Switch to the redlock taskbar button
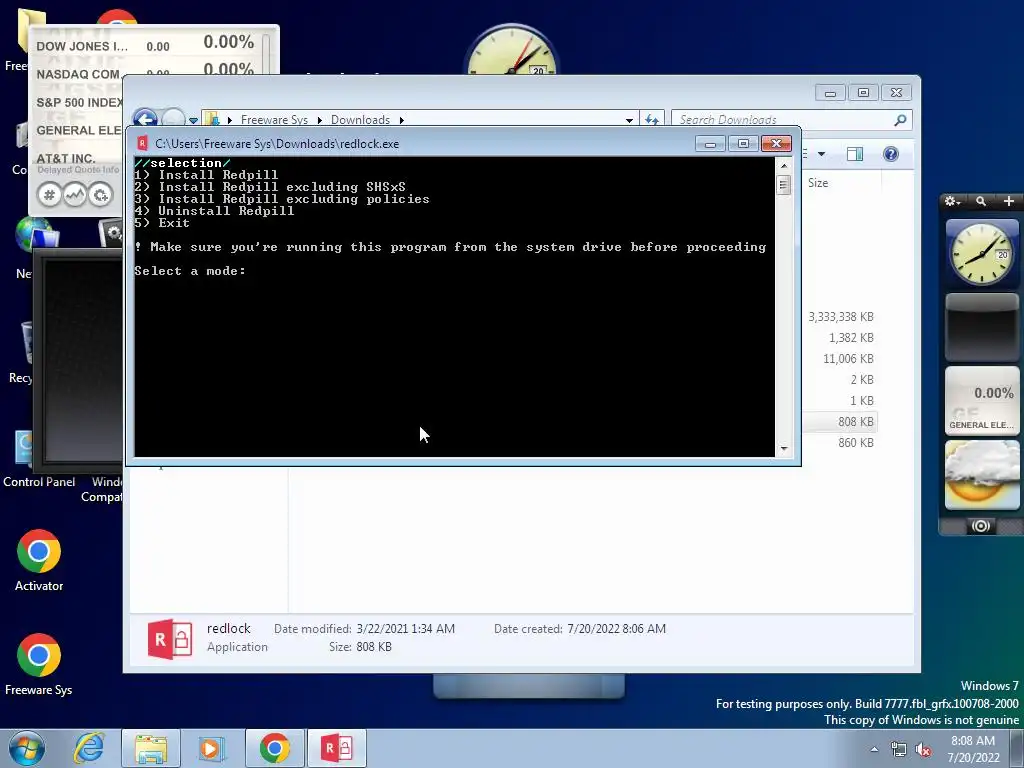1024x768 pixels. click(x=337, y=748)
